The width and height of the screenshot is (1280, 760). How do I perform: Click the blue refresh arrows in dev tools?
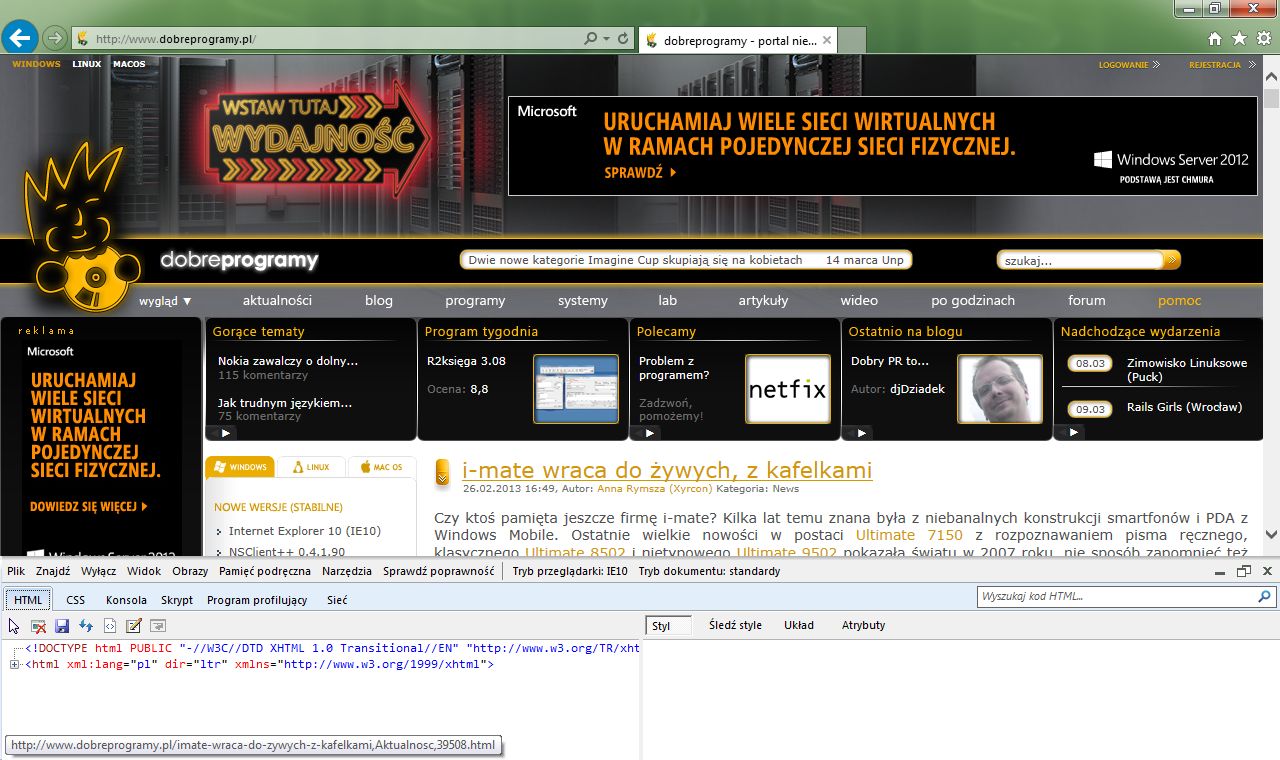click(86, 626)
